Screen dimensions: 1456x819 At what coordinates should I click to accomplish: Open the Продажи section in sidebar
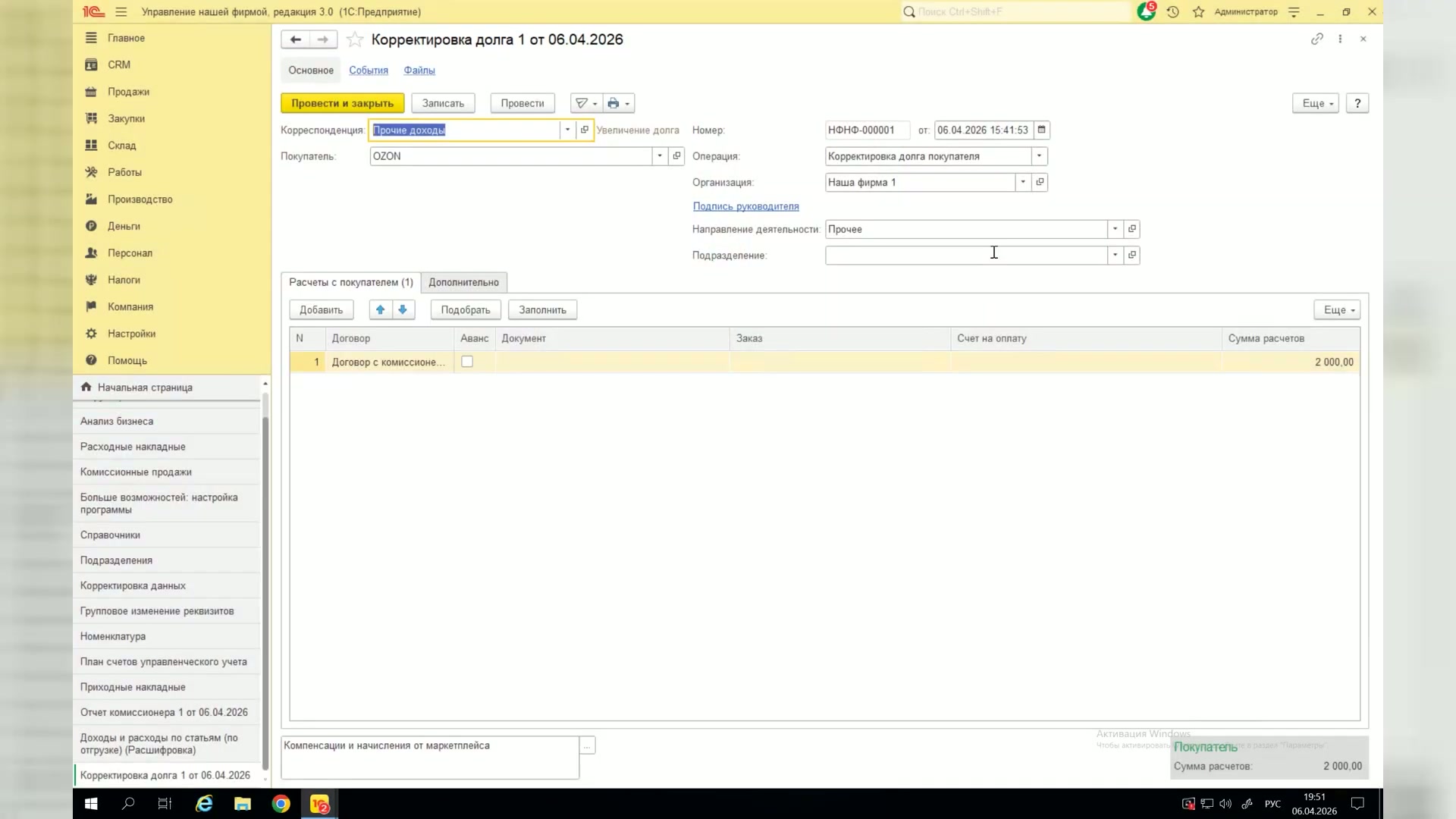click(x=128, y=92)
